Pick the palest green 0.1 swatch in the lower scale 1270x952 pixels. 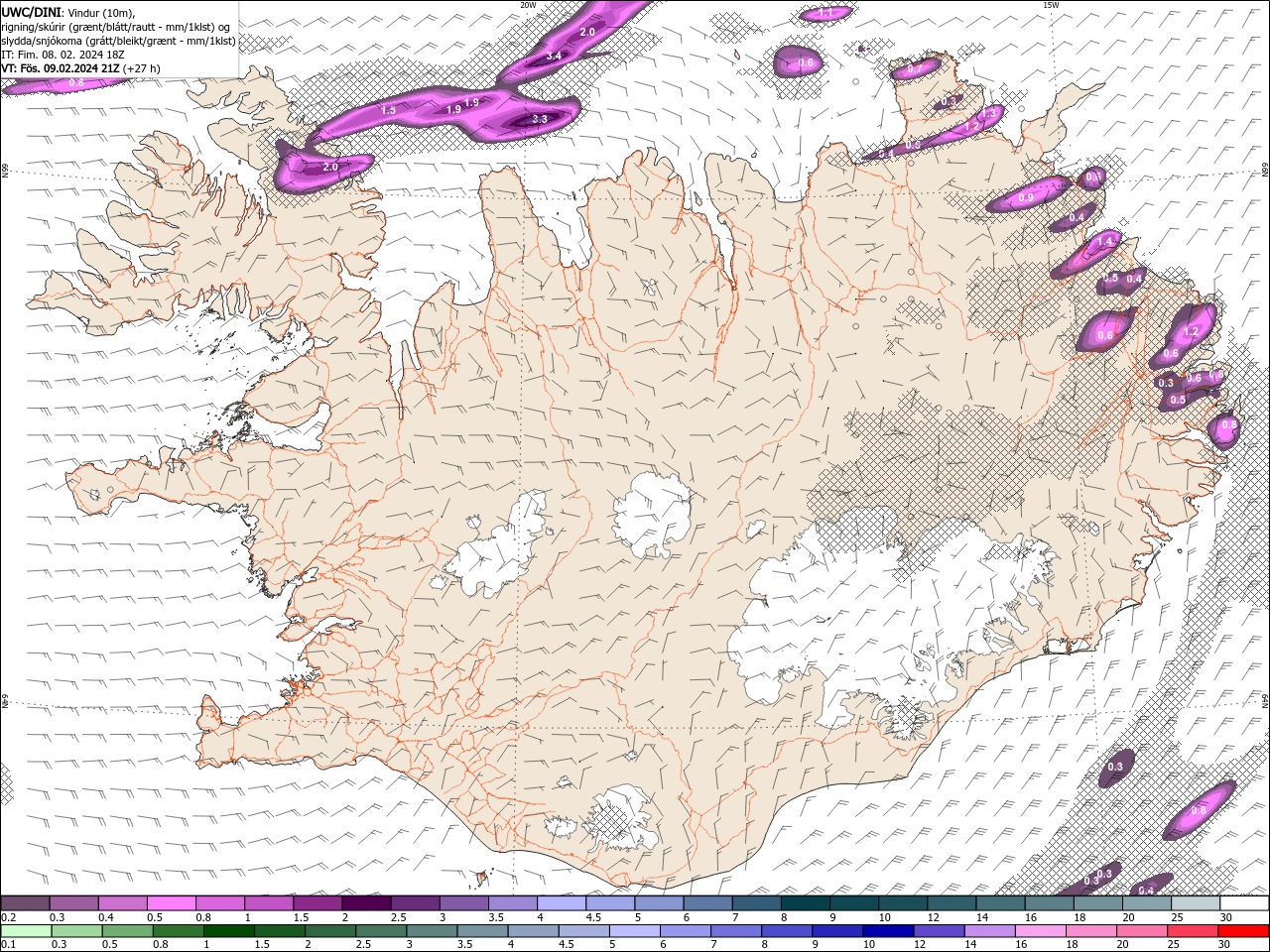(x=25, y=931)
